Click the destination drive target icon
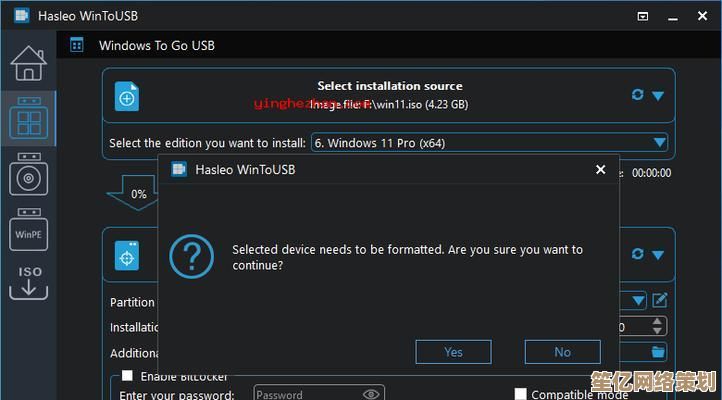The width and height of the screenshot is (722, 400). 127,255
